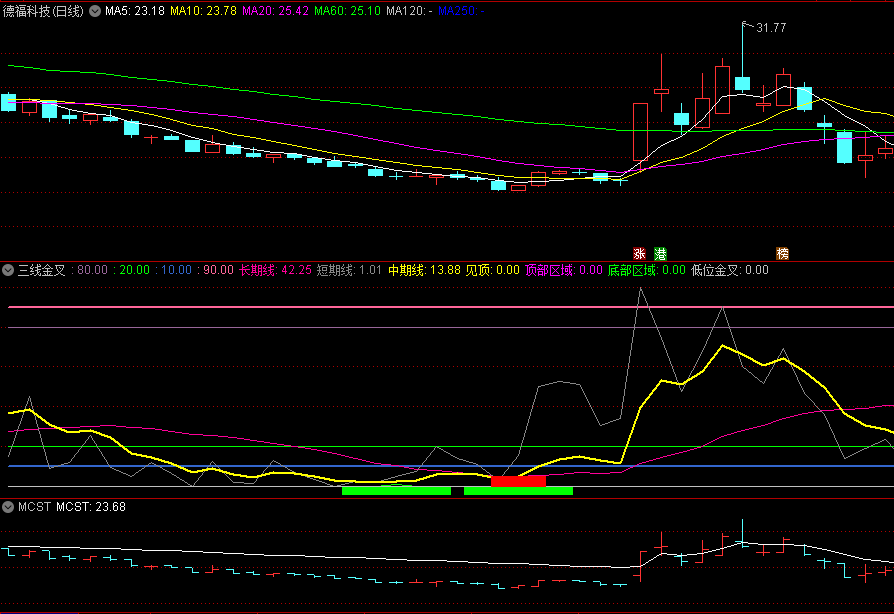Select the 见顶: 0.00 readout

coord(493,270)
